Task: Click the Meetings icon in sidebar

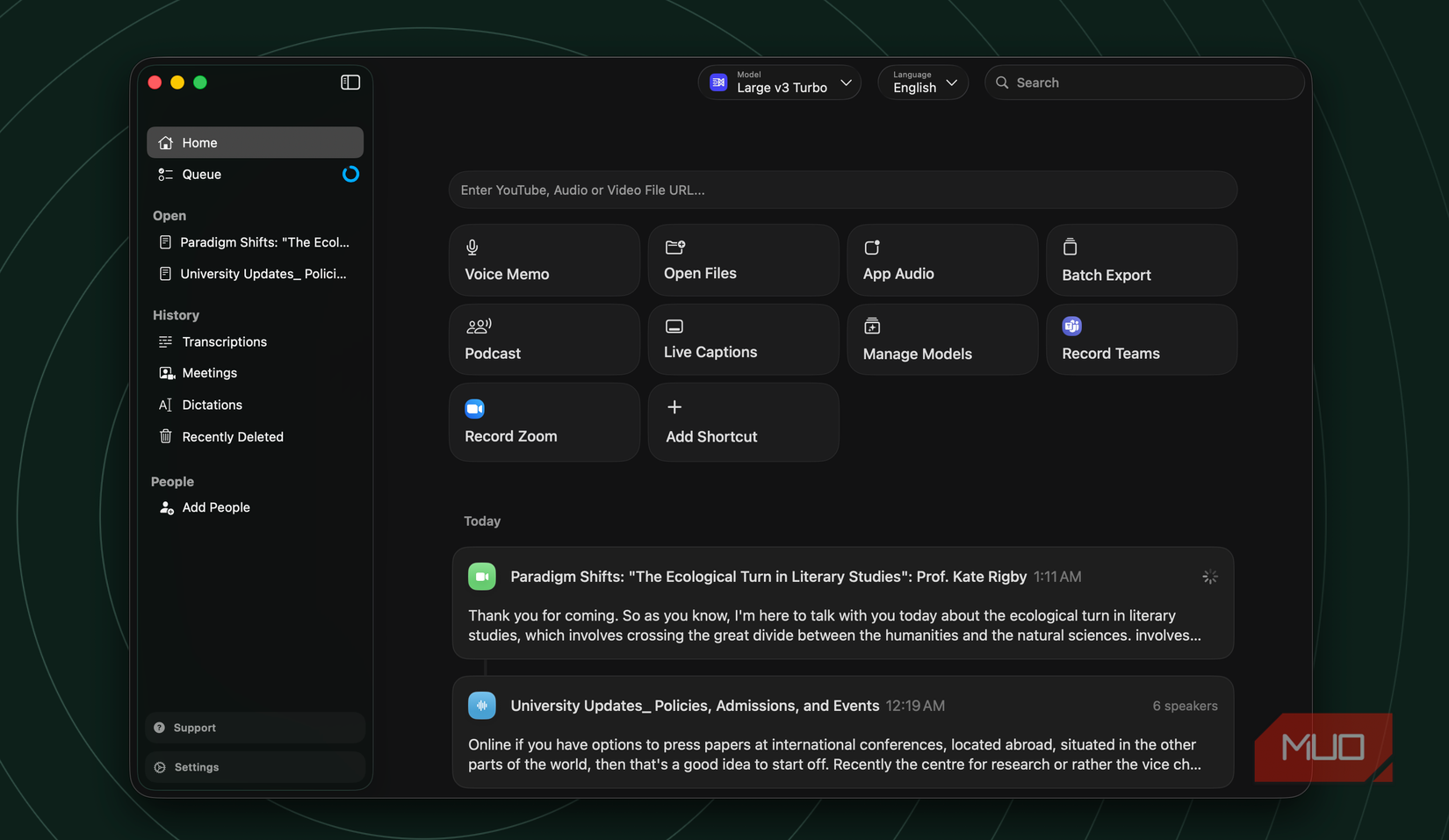Action: click(166, 373)
